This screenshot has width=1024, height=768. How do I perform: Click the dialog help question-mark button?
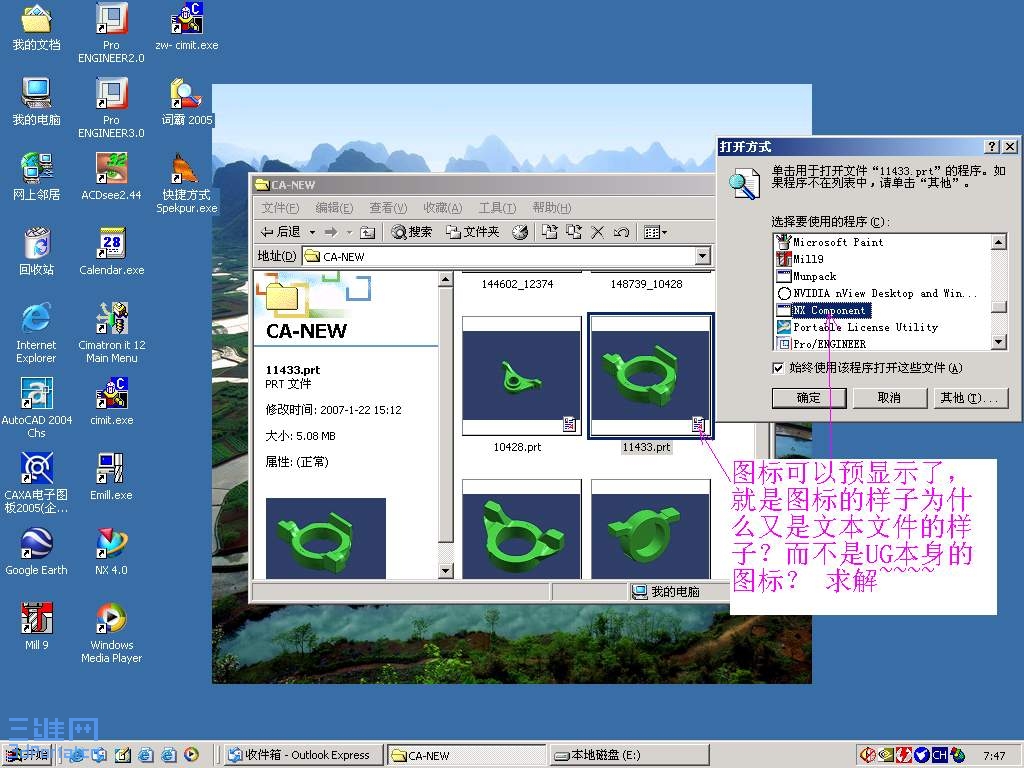coord(992,146)
